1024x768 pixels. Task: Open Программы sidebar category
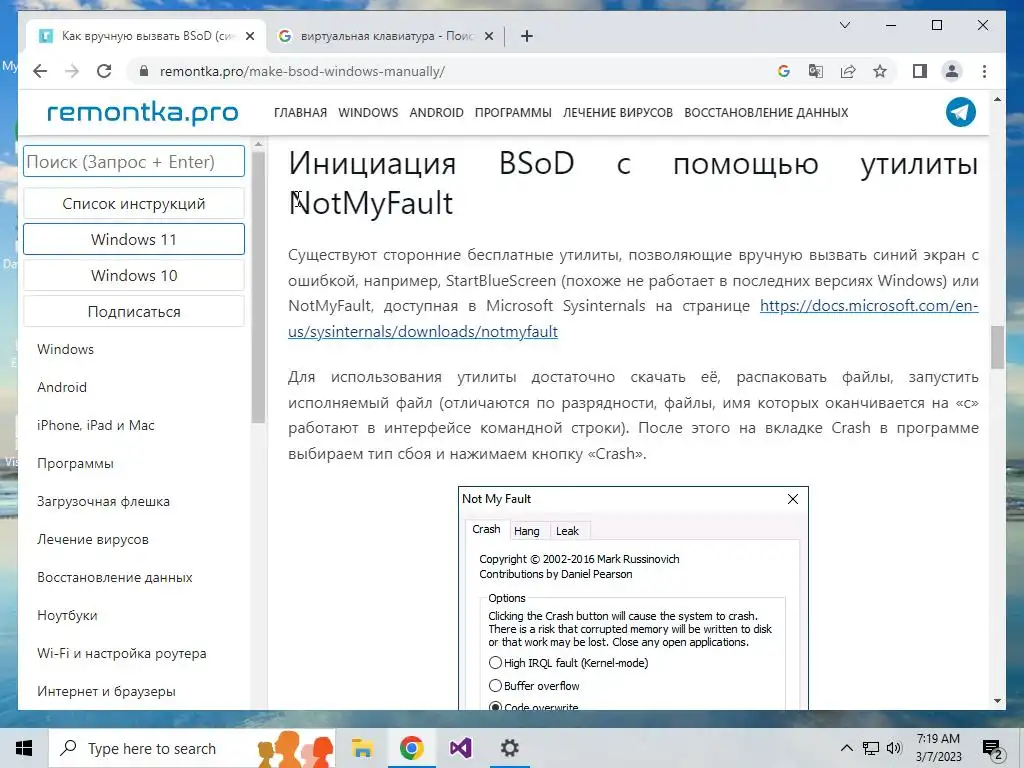pyautogui.click(x=75, y=463)
